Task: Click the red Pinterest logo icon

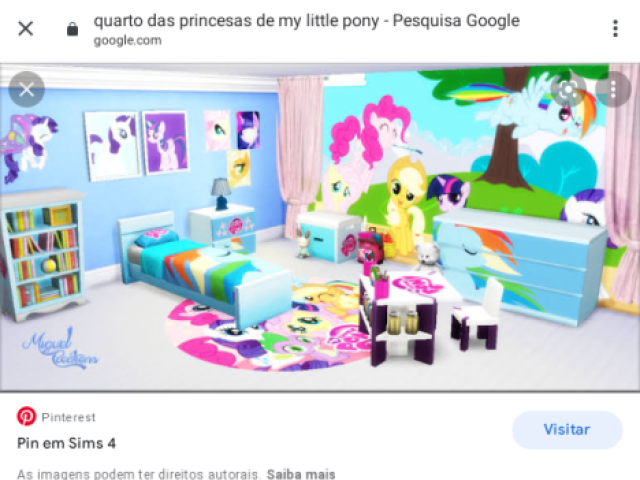Action: [27, 416]
